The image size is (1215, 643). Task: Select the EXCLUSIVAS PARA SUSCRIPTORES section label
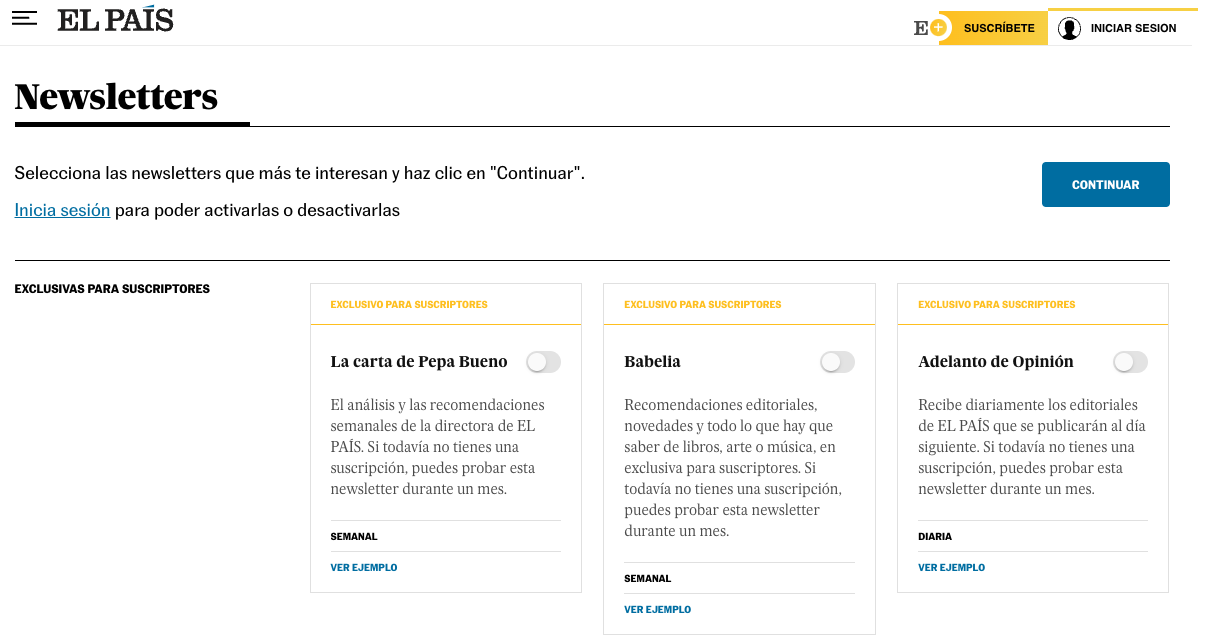coord(112,289)
